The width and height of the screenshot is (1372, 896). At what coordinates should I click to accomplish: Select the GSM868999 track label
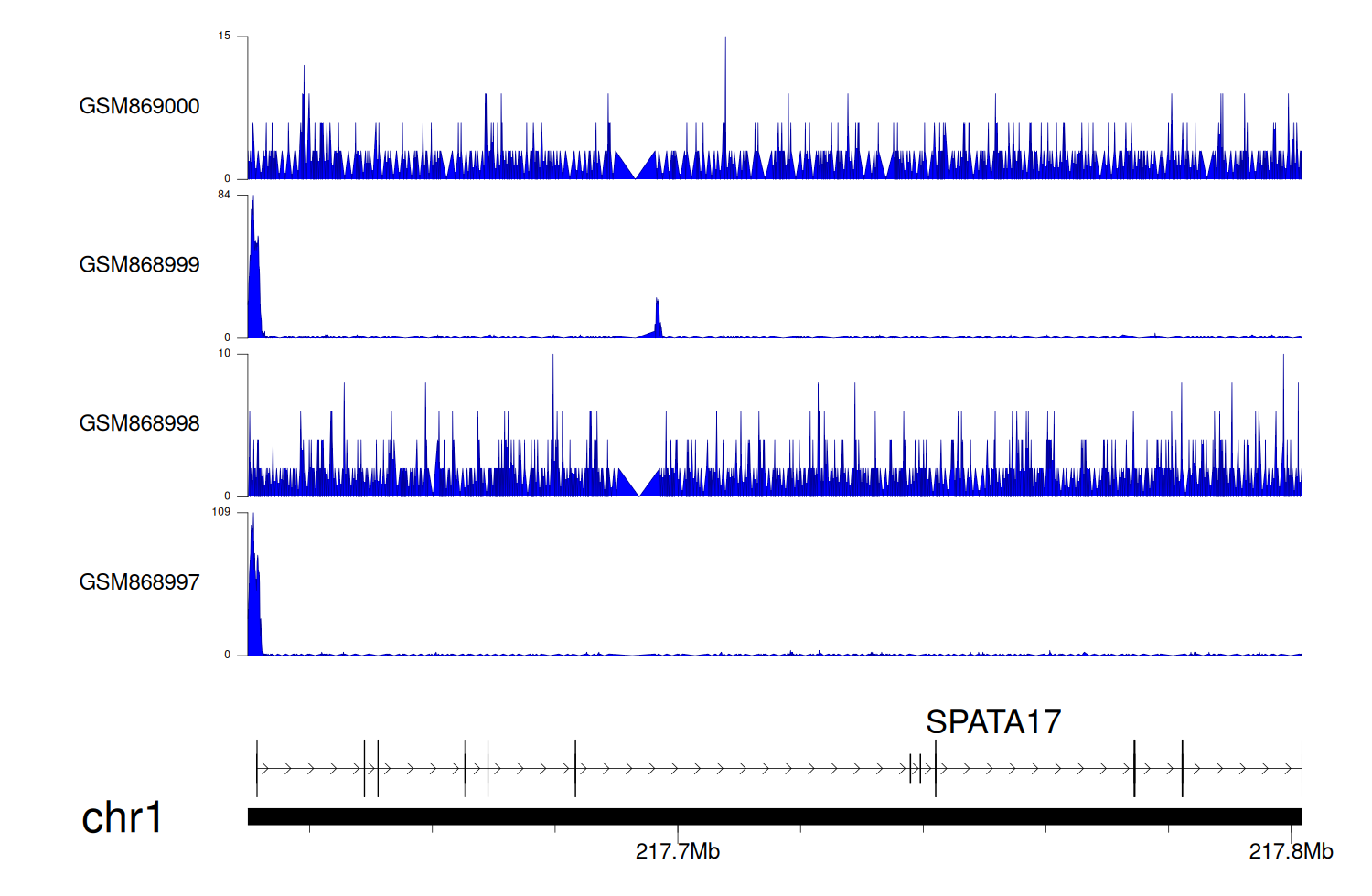click(x=139, y=265)
